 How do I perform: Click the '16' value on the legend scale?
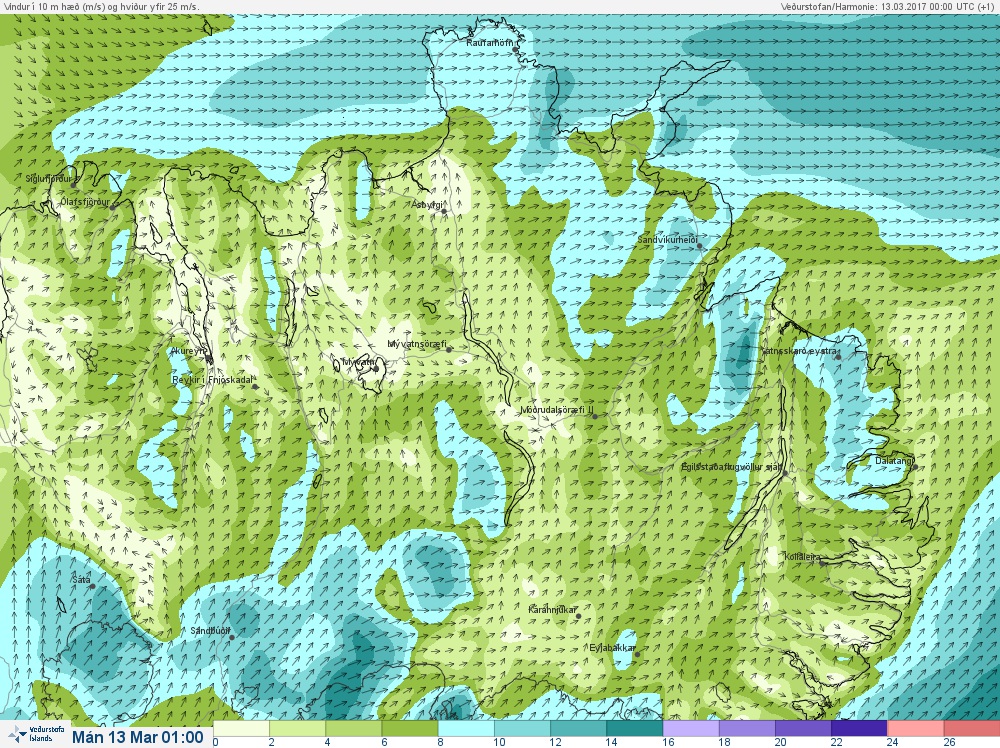click(668, 742)
